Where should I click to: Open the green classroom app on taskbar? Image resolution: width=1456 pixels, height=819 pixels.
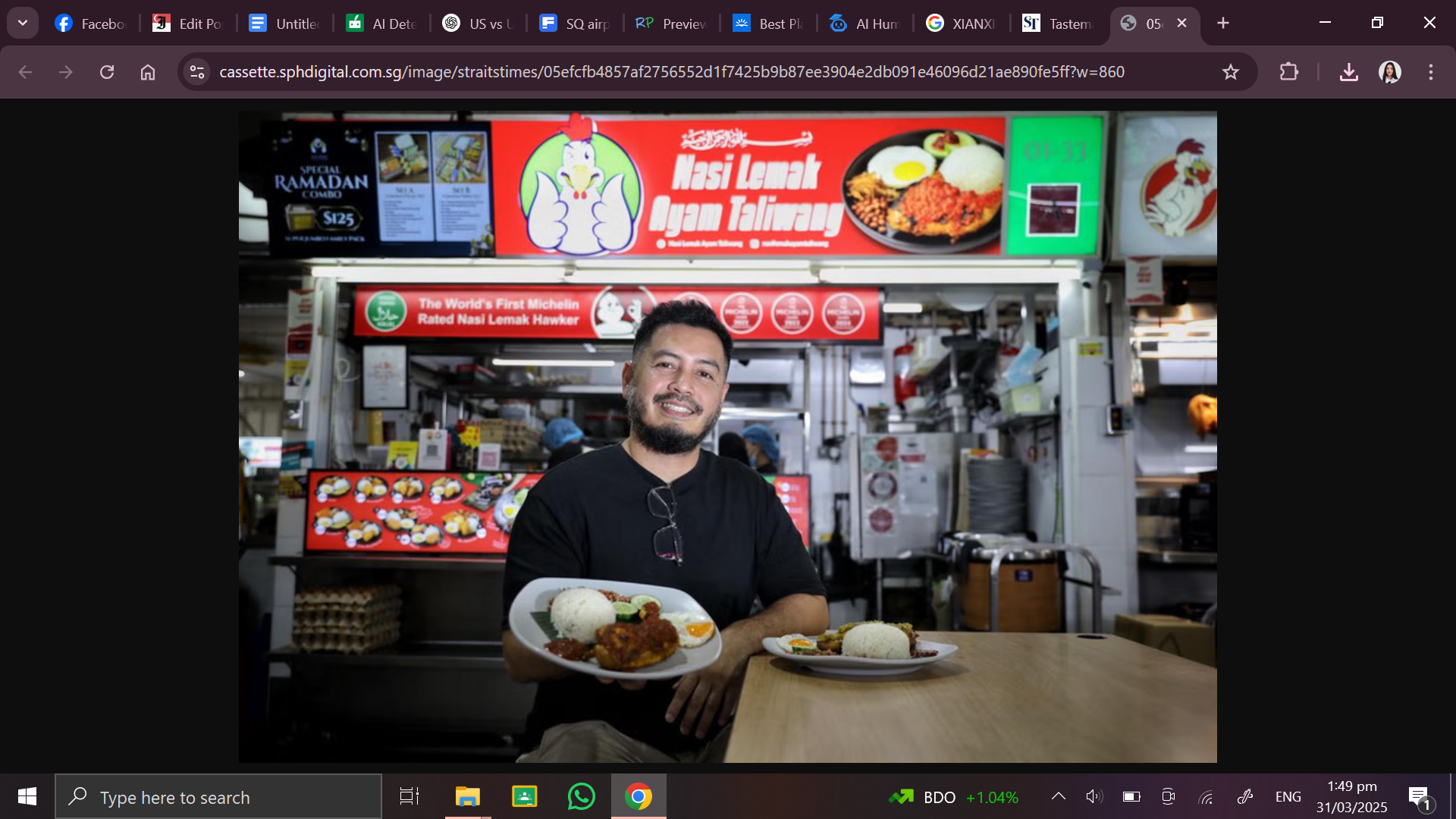(x=525, y=796)
